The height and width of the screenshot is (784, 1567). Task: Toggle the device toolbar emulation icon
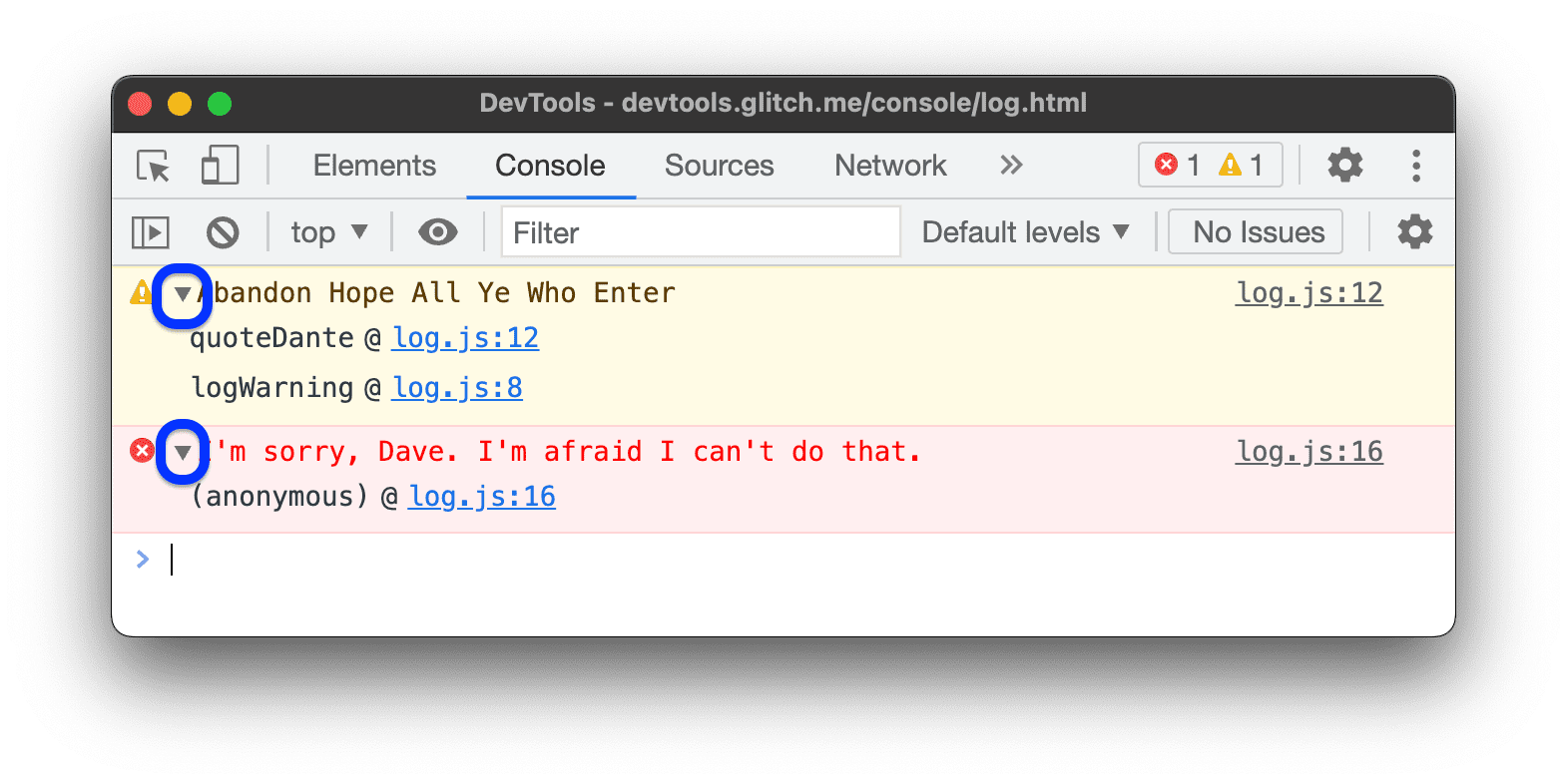tap(219, 166)
